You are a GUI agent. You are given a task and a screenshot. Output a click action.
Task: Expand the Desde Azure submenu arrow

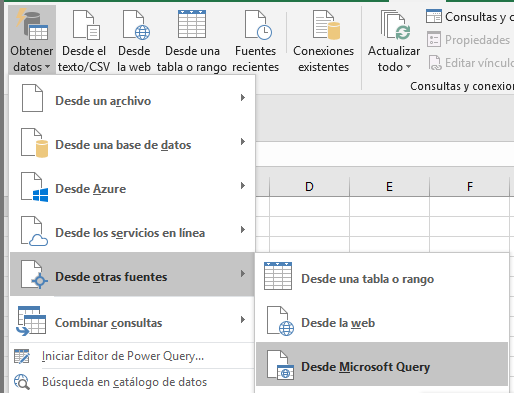click(243, 186)
